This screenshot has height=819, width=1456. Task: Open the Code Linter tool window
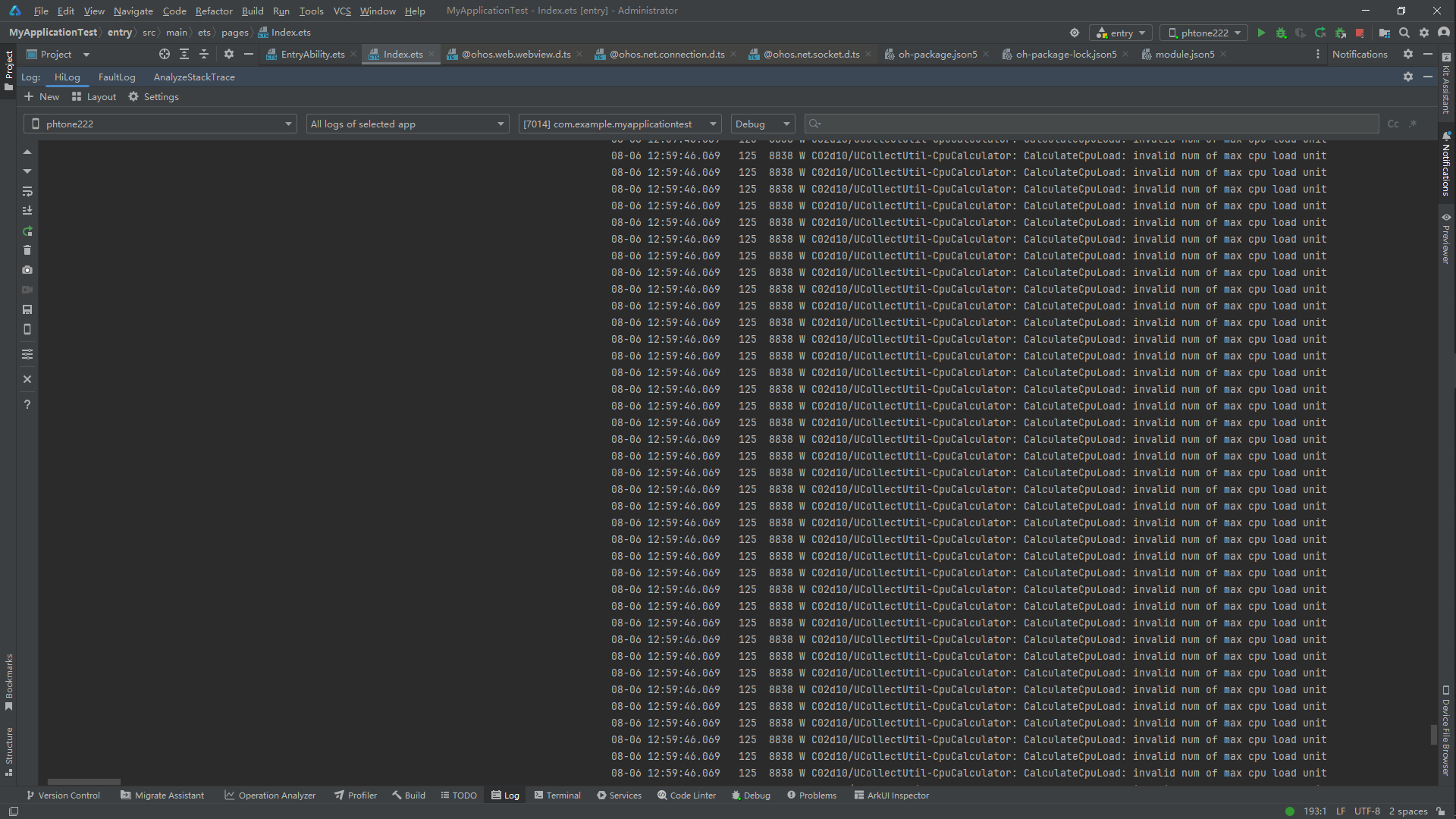coord(687,795)
